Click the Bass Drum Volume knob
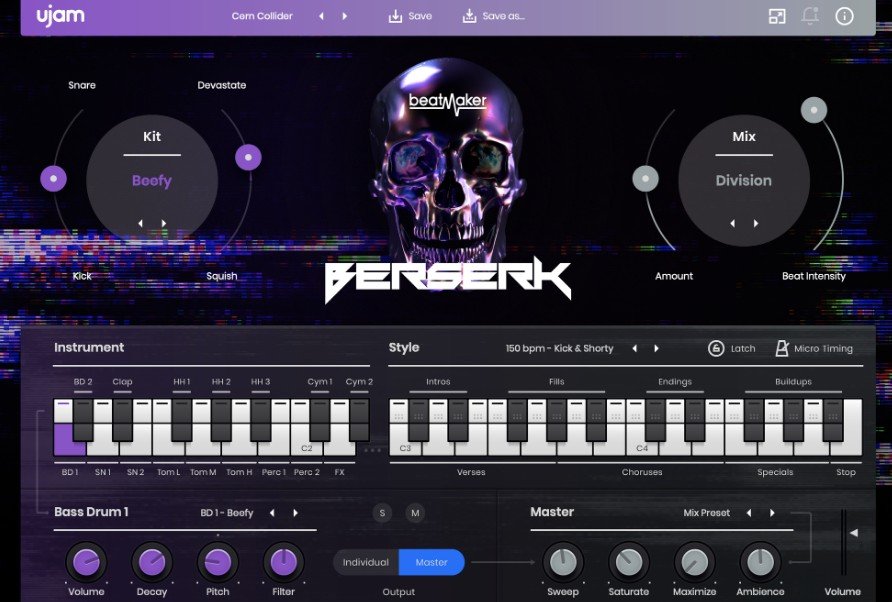892x602 pixels. [x=86, y=562]
